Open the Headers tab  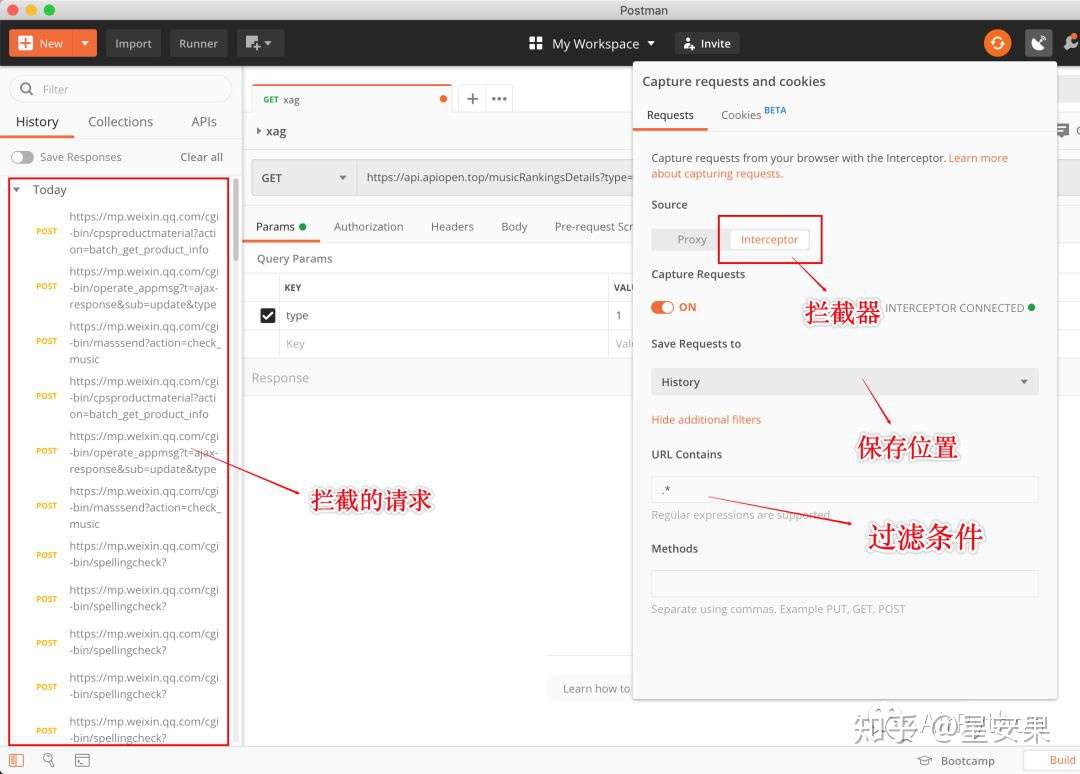click(x=452, y=227)
